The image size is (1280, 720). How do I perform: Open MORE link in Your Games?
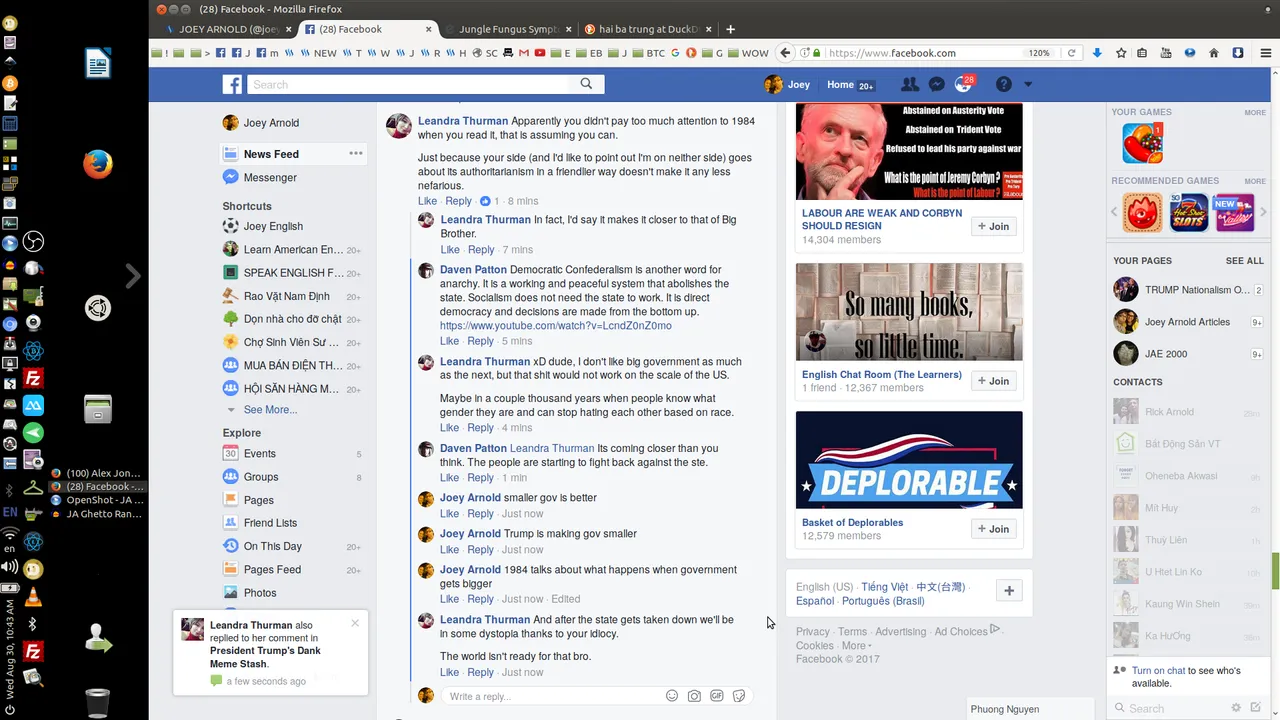point(1255,112)
